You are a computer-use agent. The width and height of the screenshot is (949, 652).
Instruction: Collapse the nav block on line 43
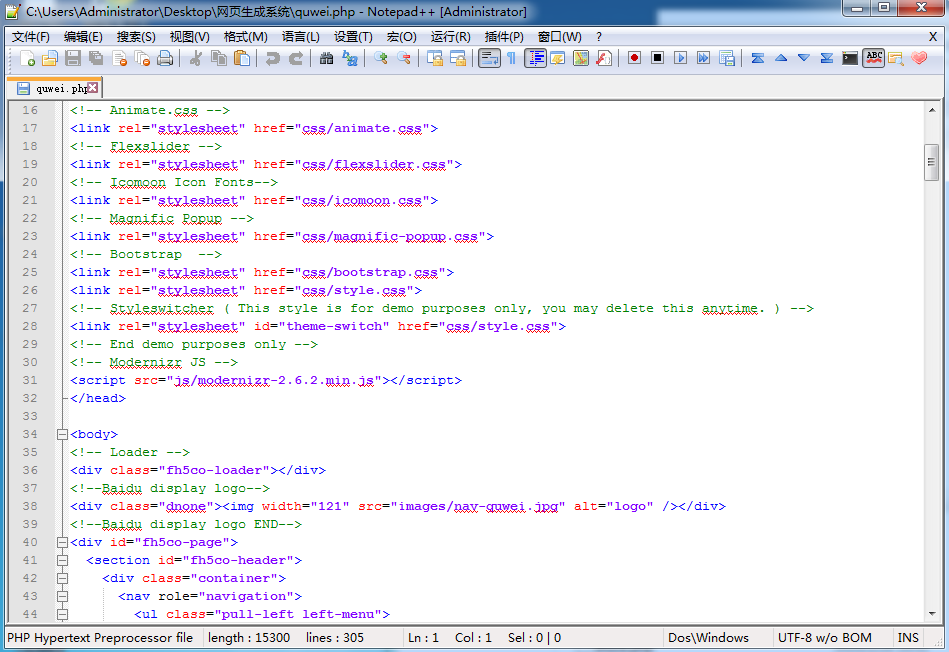point(62,596)
